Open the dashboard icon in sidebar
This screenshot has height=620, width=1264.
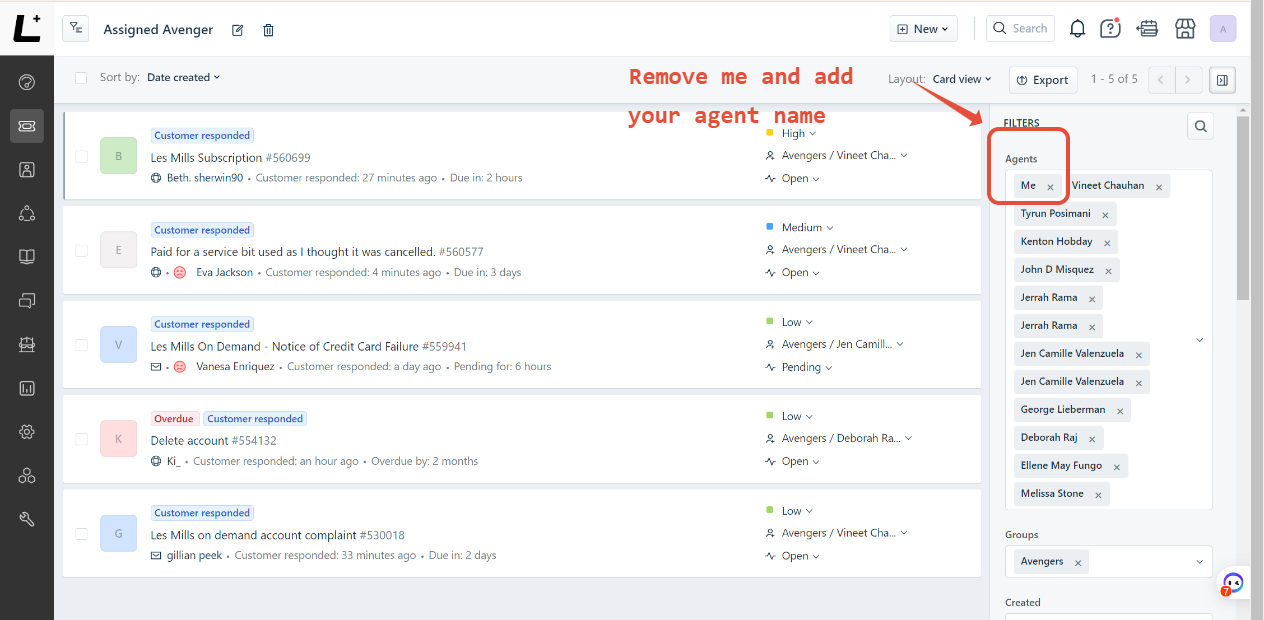click(x=27, y=82)
